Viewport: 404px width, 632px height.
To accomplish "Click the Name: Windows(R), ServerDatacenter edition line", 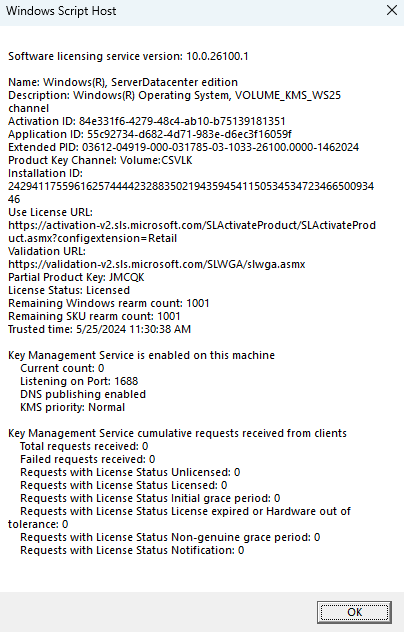I will click(123, 82).
